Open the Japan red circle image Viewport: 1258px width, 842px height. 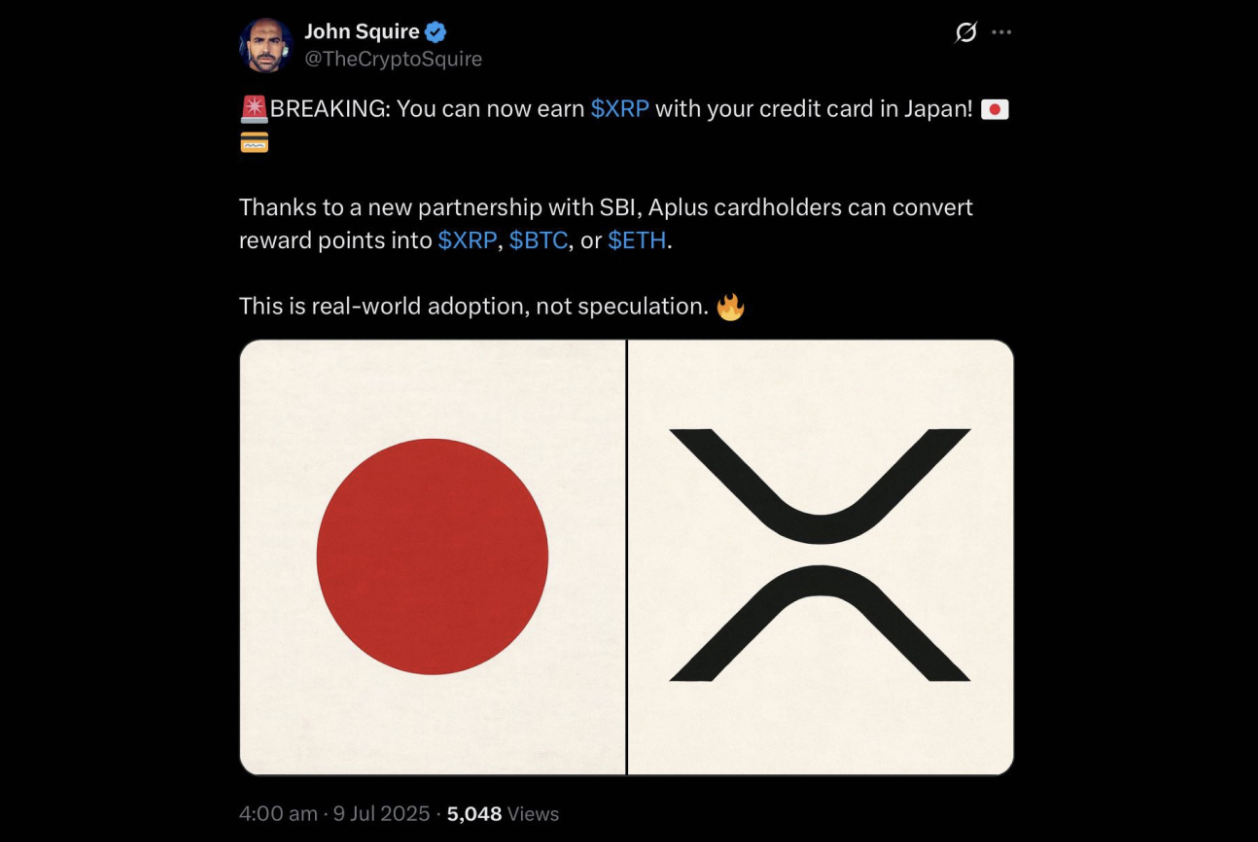coord(432,557)
